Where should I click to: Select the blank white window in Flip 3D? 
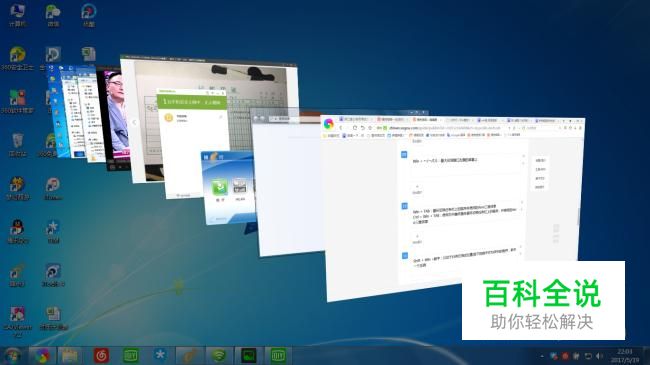(x=288, y=187)
